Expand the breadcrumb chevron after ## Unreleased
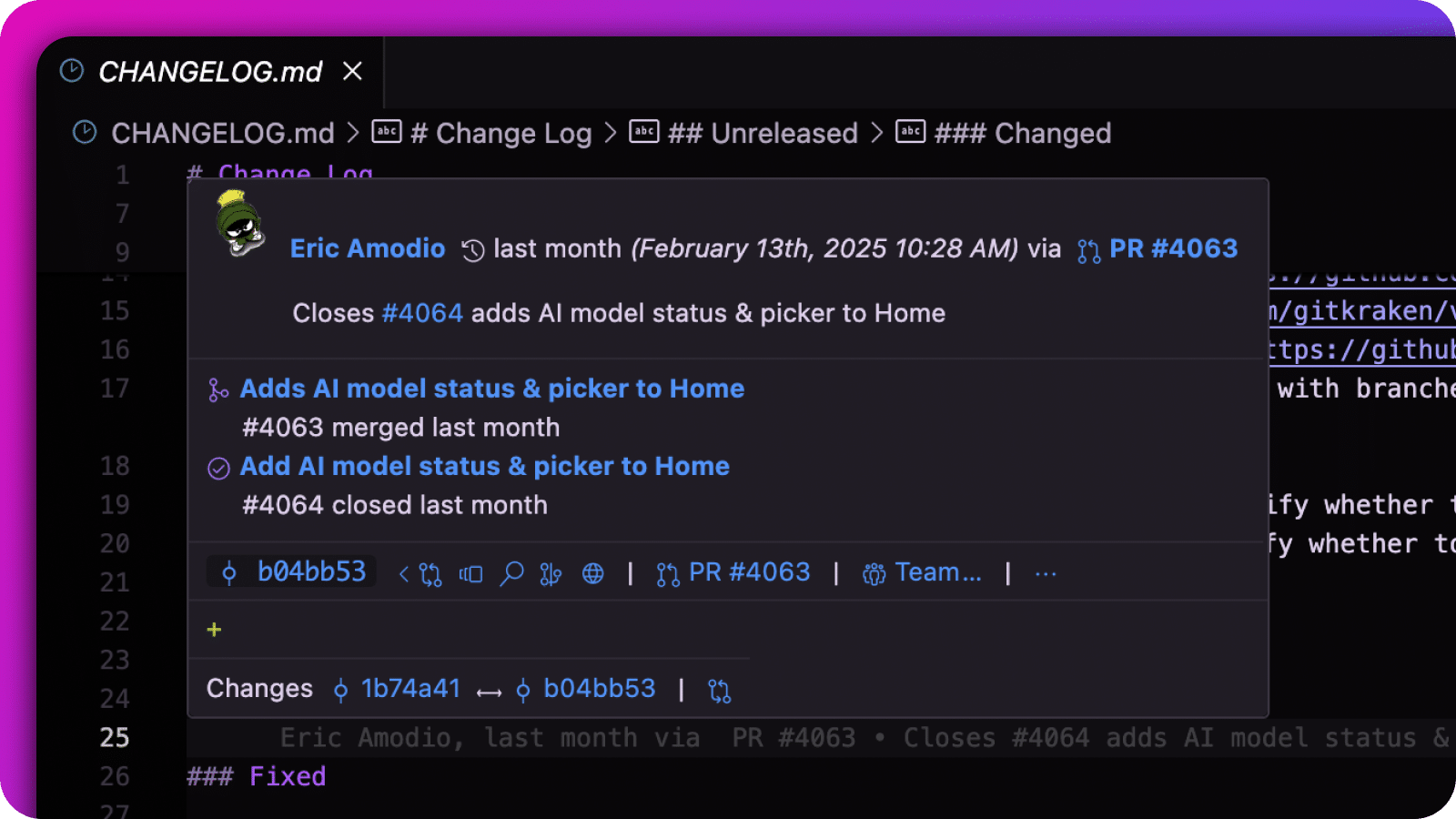Viewport: 1456px width, 819px height. tap(876, 133)
